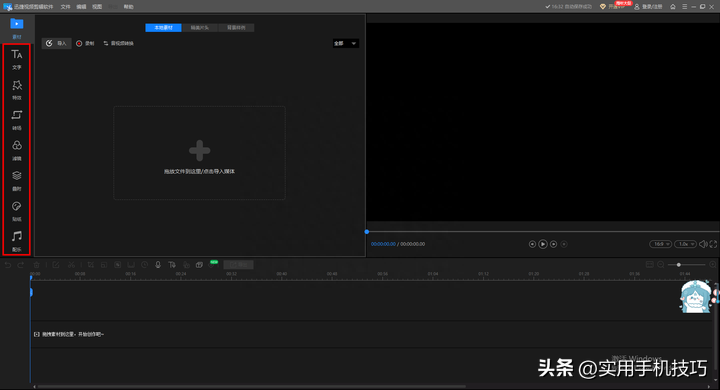Click the crop icon in timeline toolbar

(91, 265)
